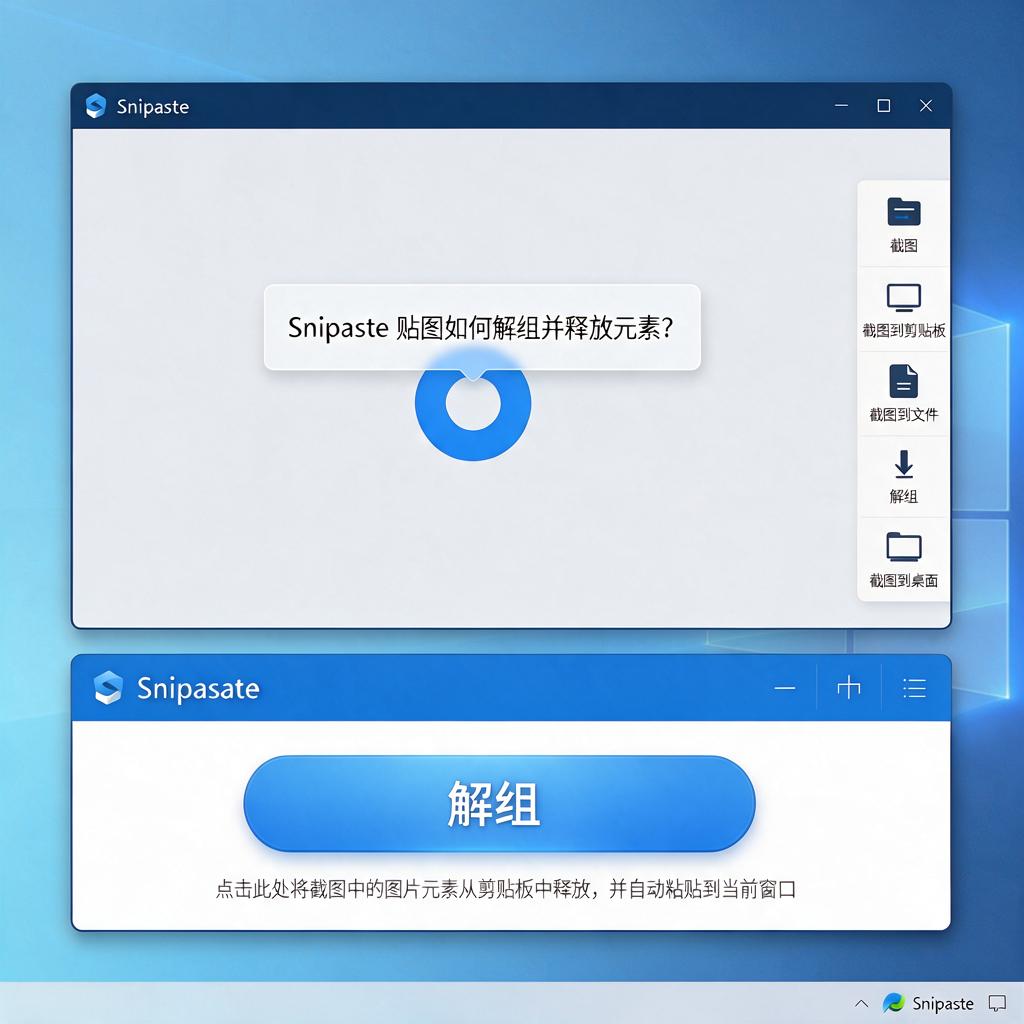
Task: Open the notification center in taskbar
Action: (997, 1003)
